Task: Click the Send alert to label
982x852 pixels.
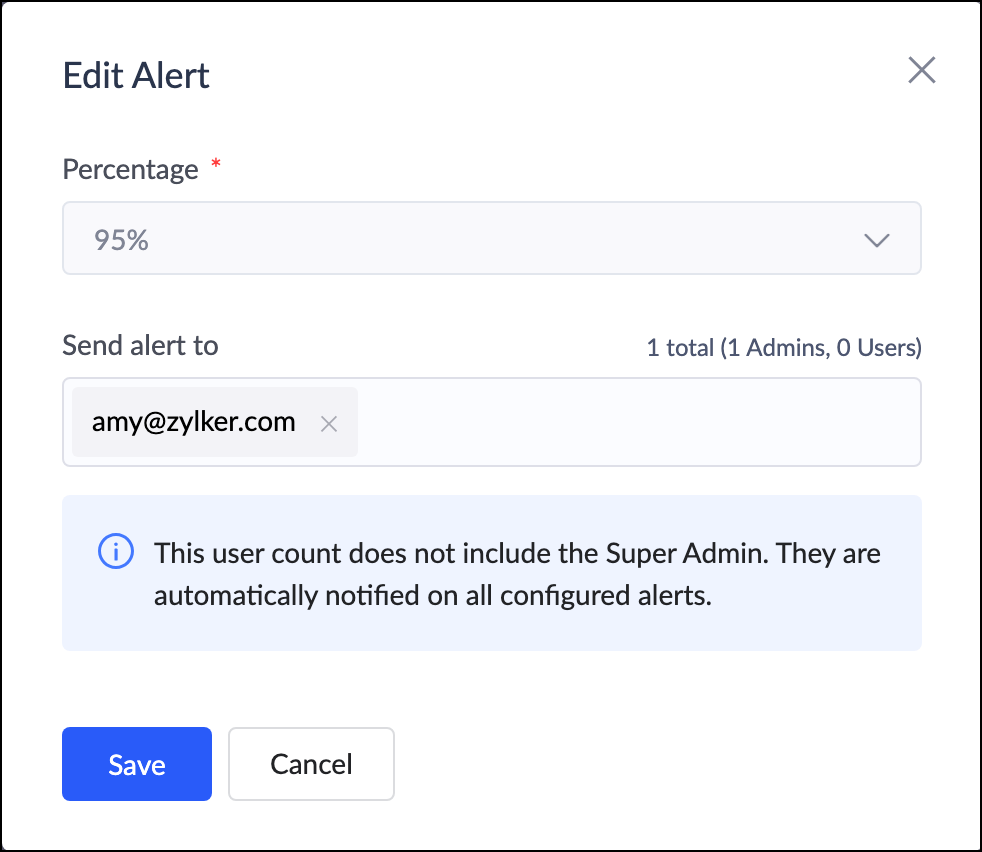Action: pyautogui.click(x=140, y=345)
